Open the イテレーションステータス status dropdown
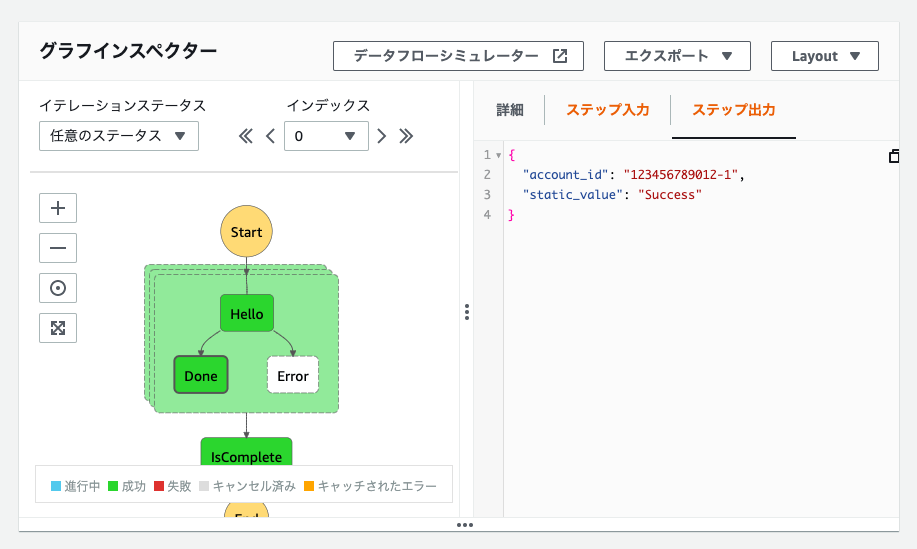 (119, 136)
